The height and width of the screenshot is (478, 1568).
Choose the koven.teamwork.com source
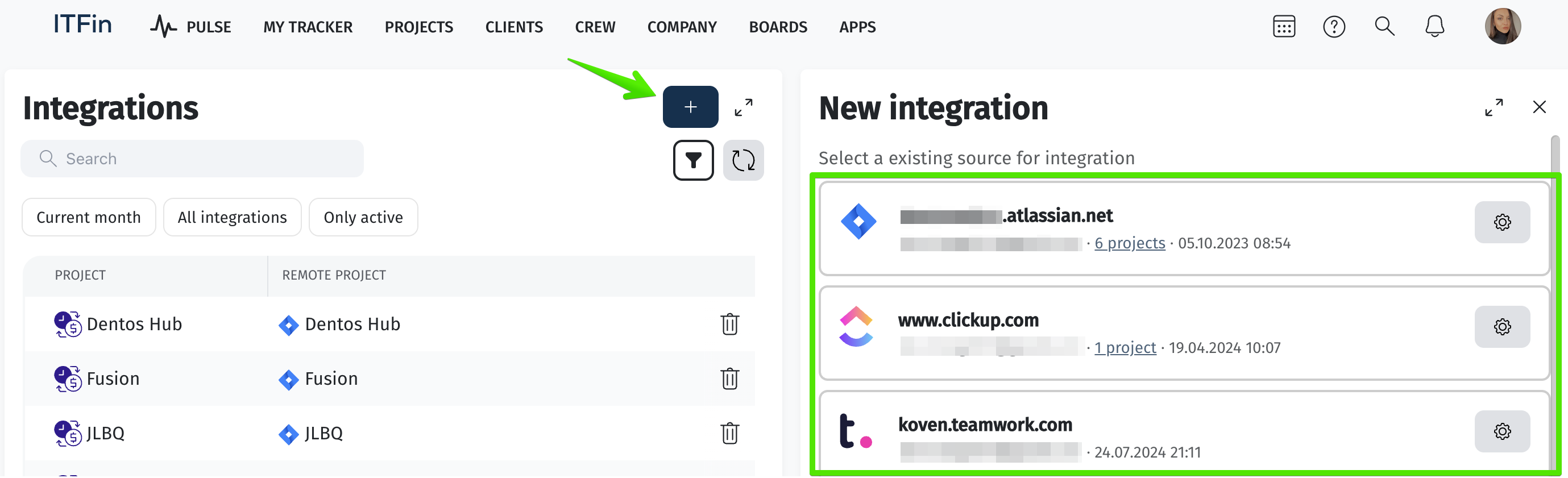click(x=1183, y=432)
